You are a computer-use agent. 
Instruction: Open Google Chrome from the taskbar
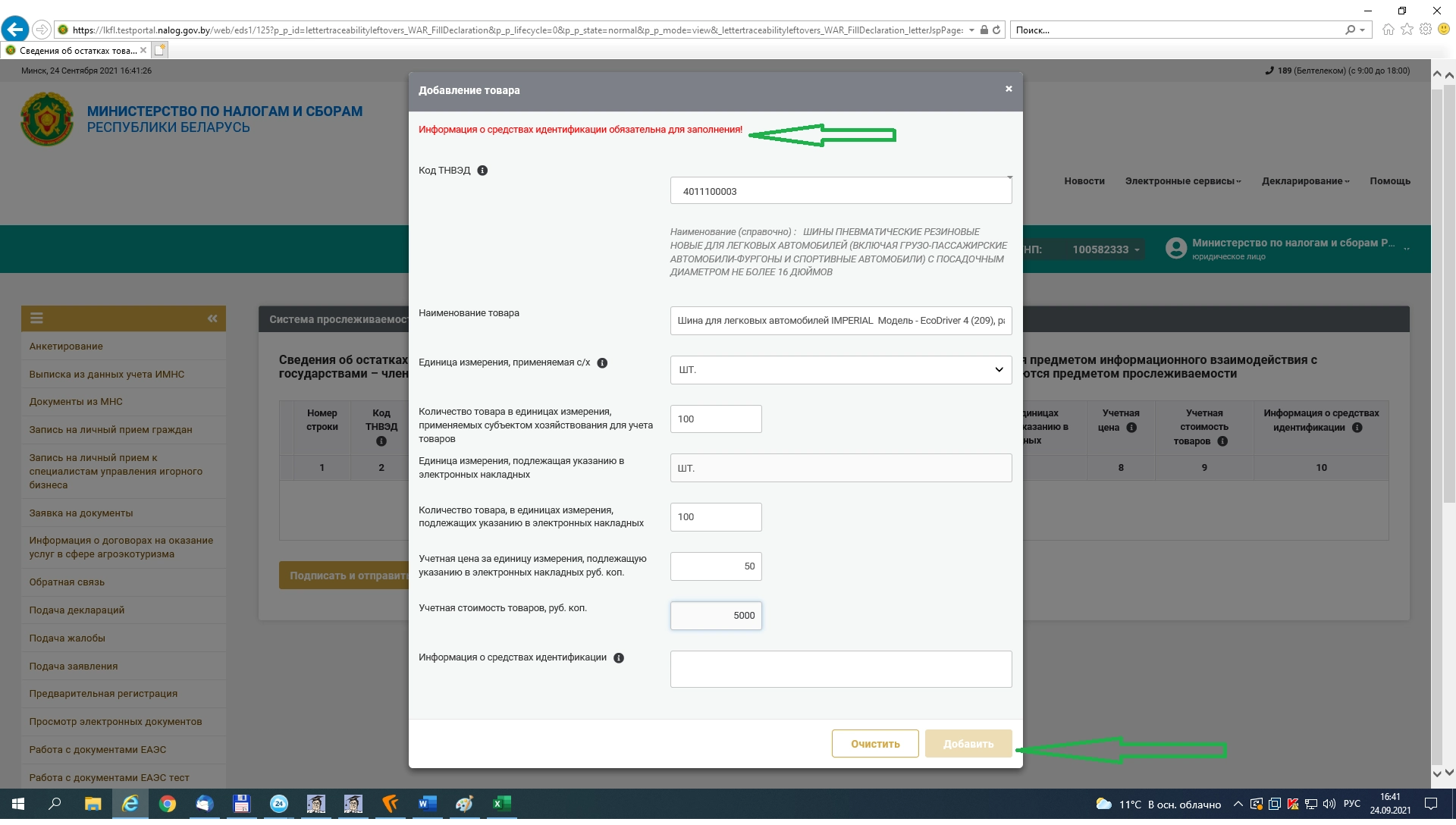(x=168, y=804)
